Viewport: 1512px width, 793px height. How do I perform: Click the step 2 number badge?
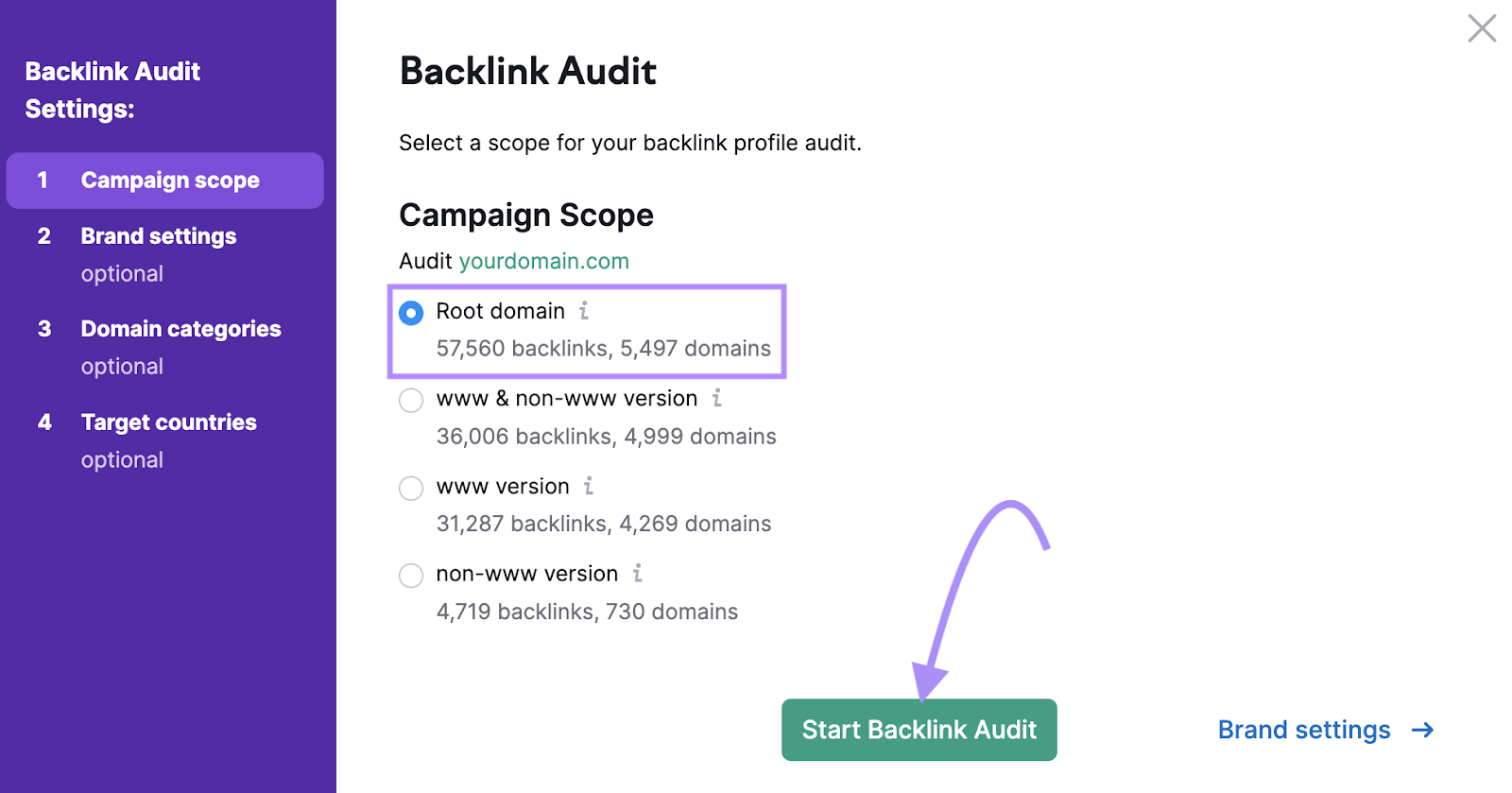coord(43,236)
